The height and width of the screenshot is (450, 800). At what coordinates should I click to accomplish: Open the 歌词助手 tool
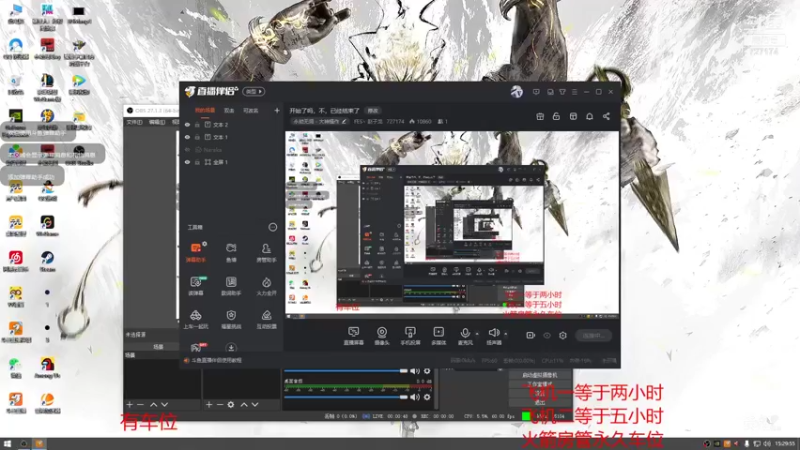click(231, 286)
